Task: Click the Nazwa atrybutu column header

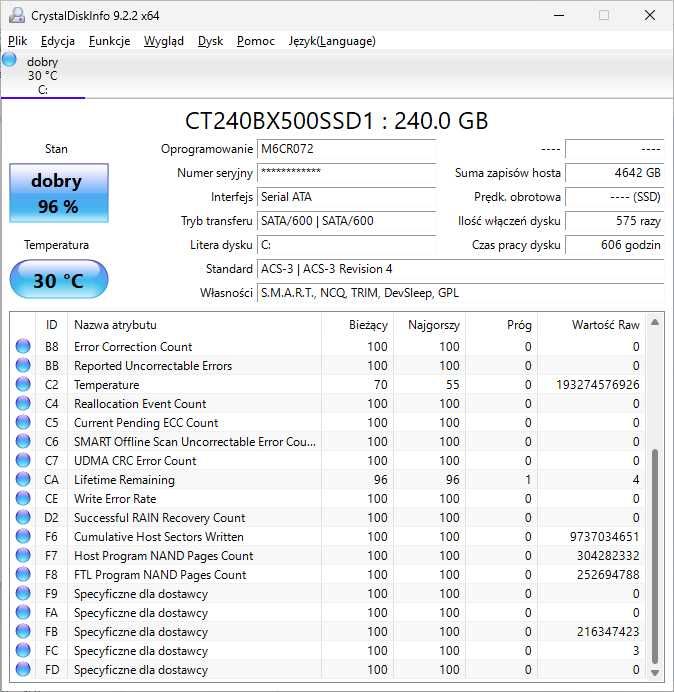Action: pos(194,325)
